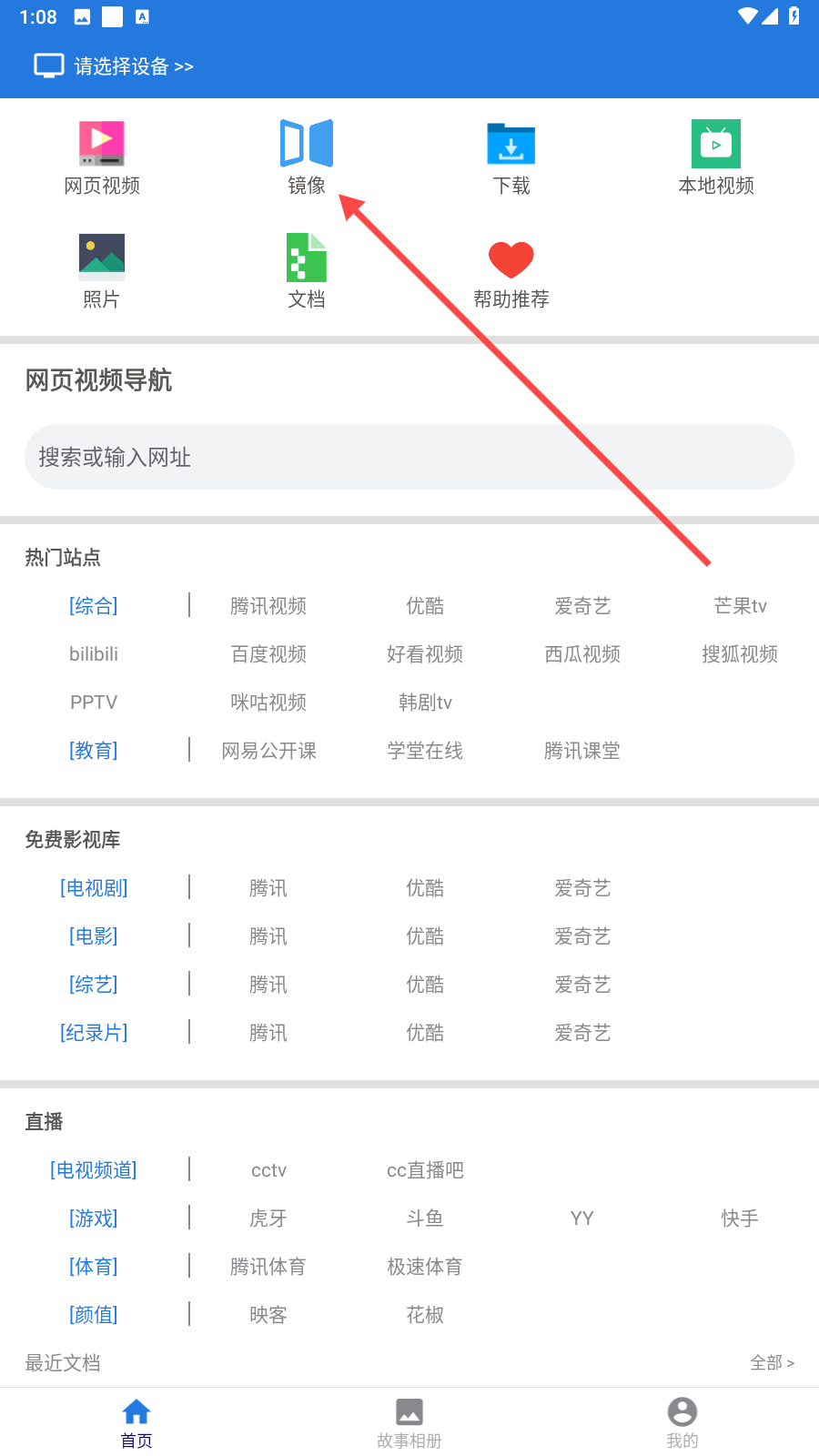Tap the 镜像 mirror icon

(x=307, y=144)
